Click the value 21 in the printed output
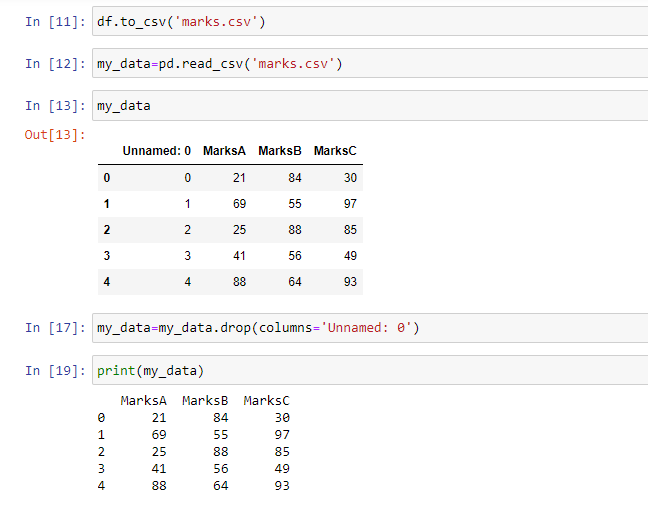648x506 pixels. pyautogui.click(x=159, y=418)
